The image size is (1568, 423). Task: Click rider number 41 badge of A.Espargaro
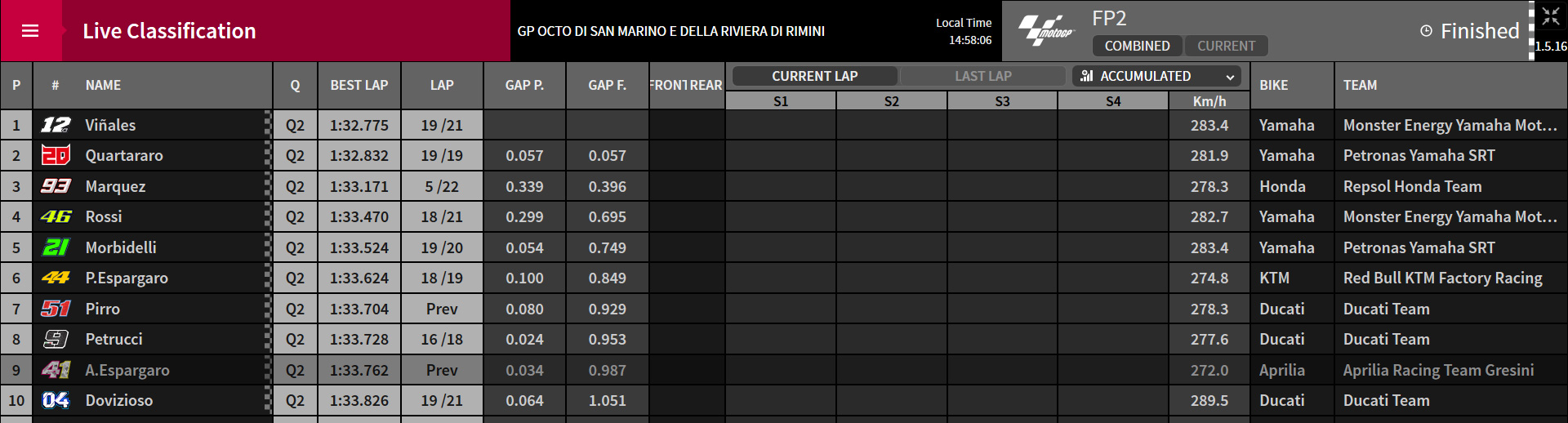[x=56, y=370]
